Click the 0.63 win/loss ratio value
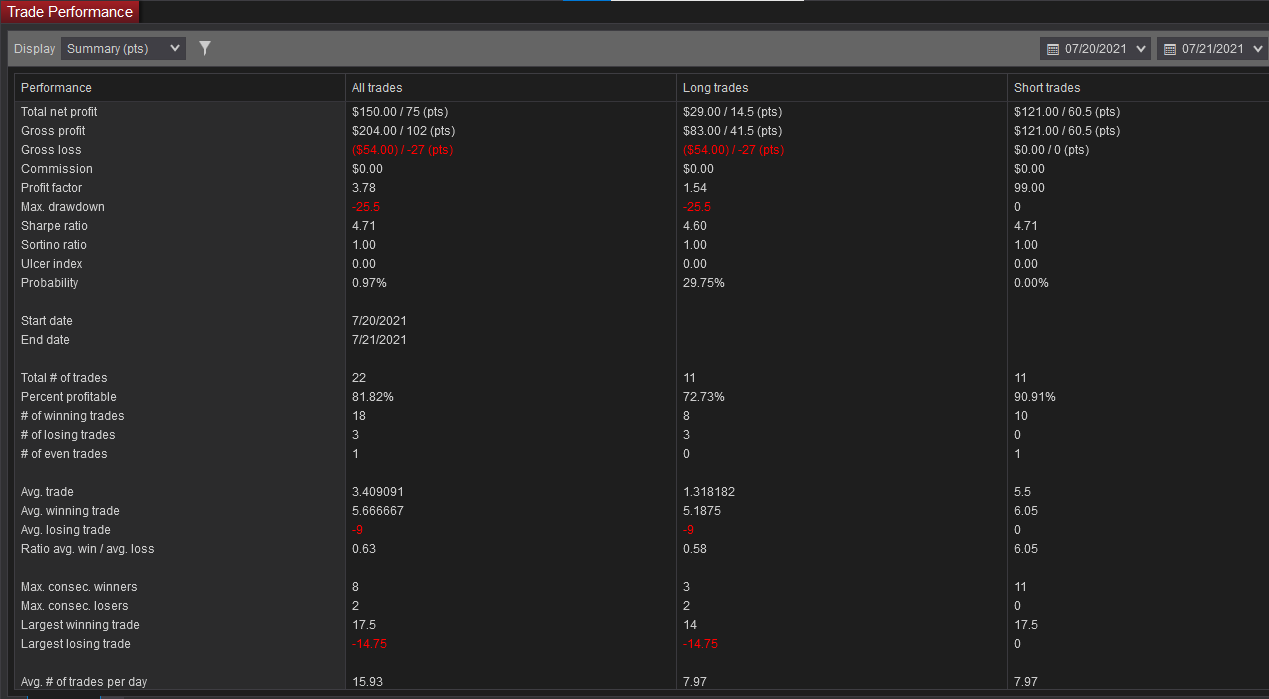 364,549
